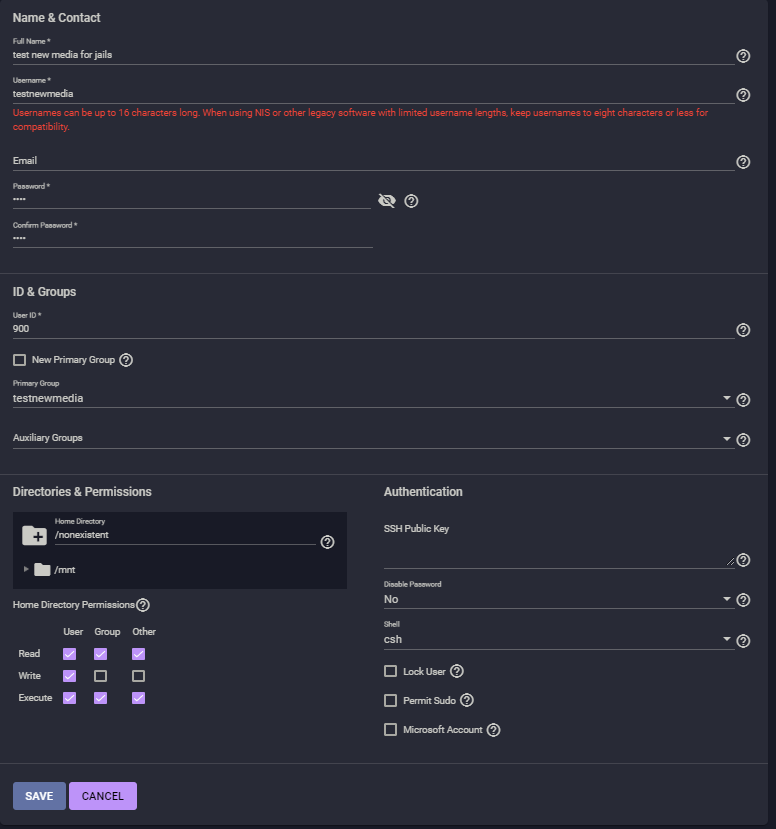
Task: Click the new folder icon for Home Directory
Action: click(34, 536)
